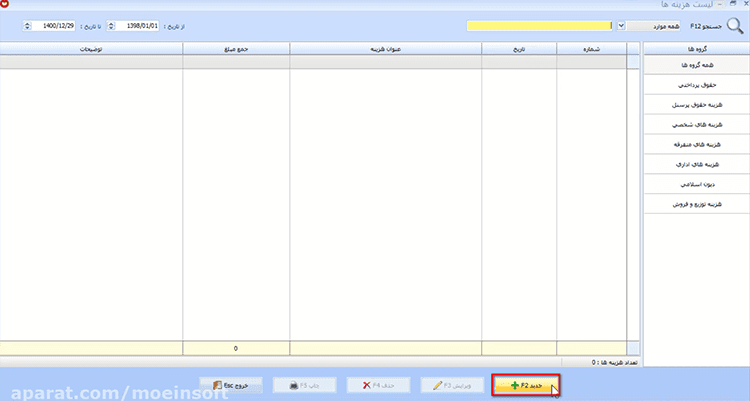Click the از تاریخ date field 1398/01/01
The width and height of the screenshot is (750, 401).
click(x=137, y=26)
